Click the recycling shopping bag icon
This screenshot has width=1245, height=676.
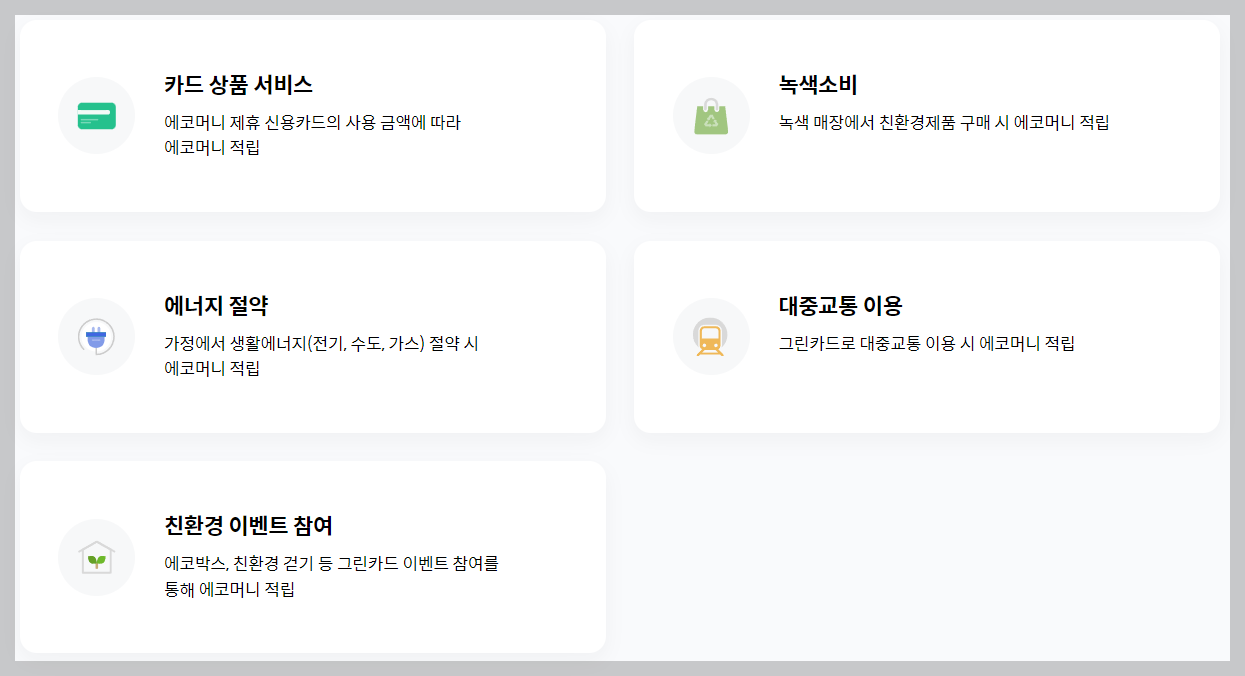pos(711,114)
